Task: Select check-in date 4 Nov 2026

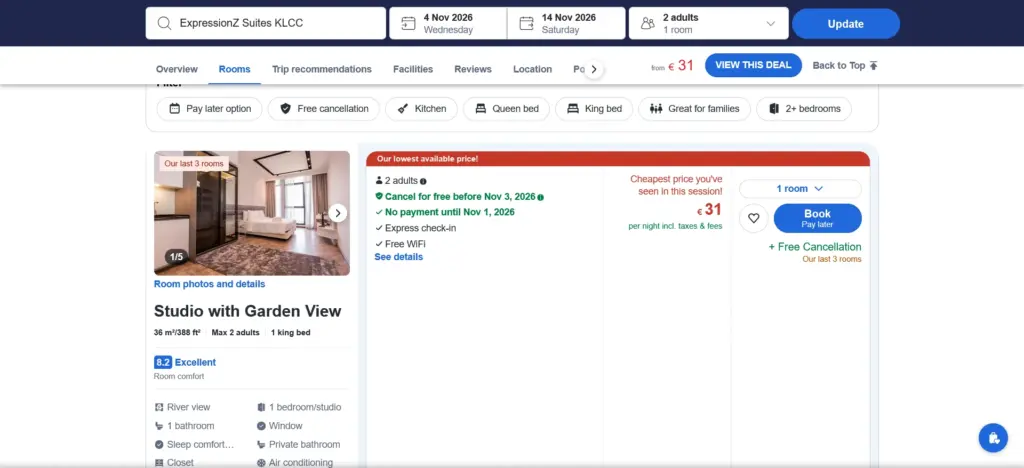Action: (x=448, y=23)
